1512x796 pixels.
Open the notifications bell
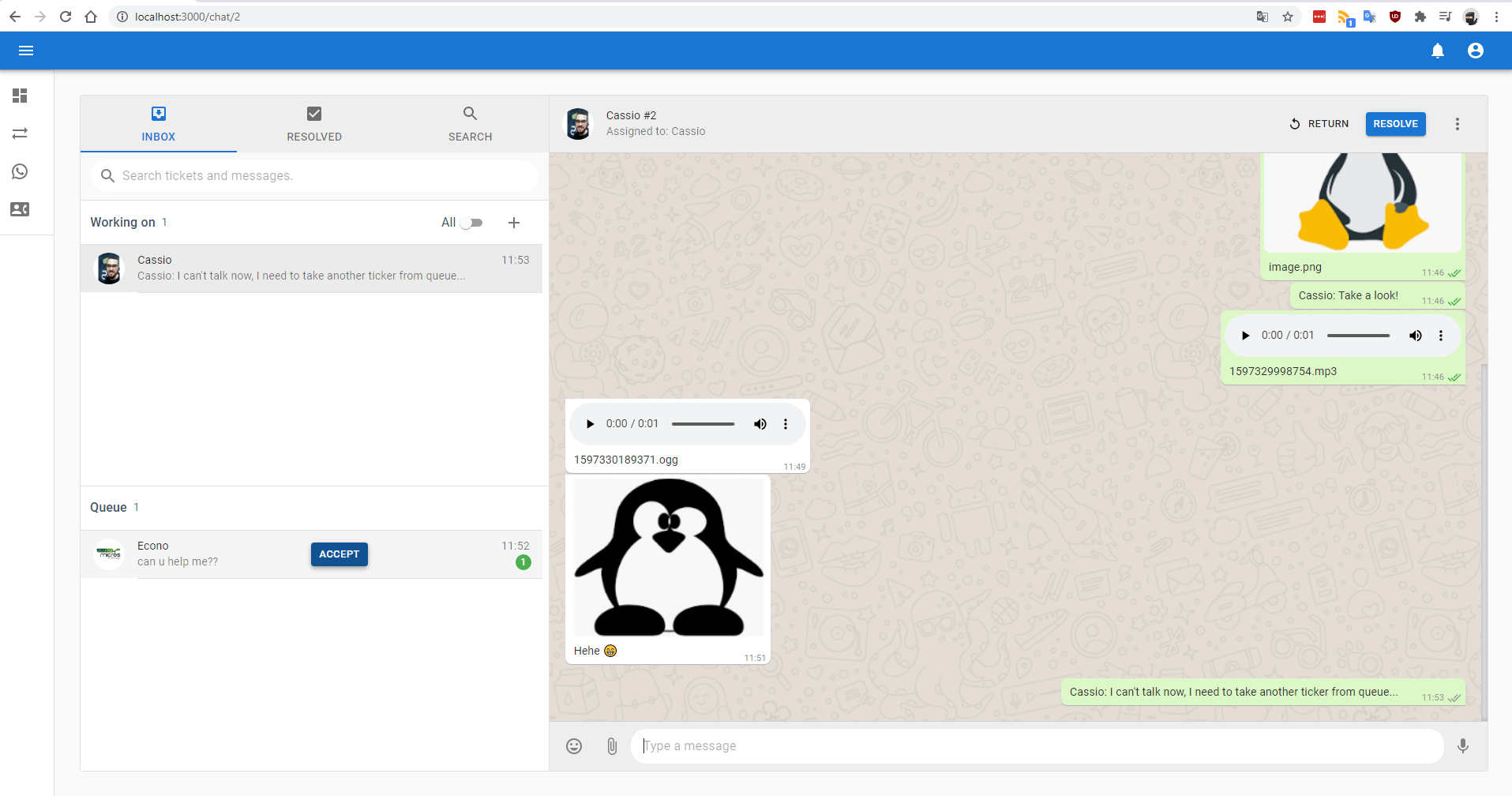click(1438, 51)
